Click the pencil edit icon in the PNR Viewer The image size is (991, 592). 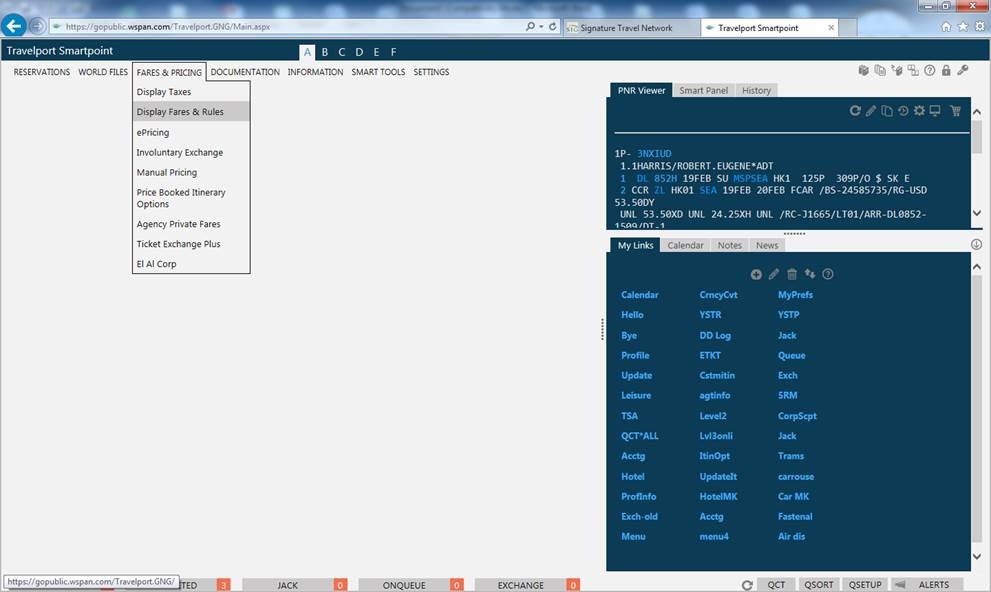click(871, 111)
